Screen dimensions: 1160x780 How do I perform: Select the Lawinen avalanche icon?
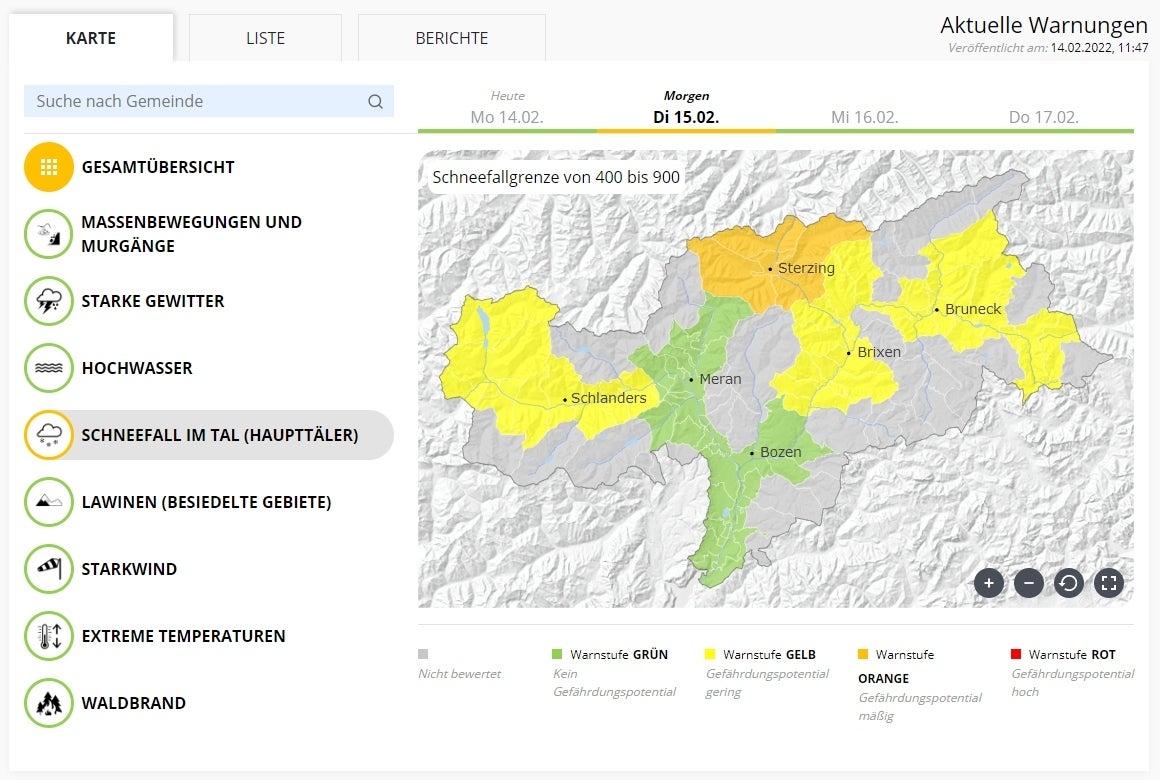tap(49, 502)
